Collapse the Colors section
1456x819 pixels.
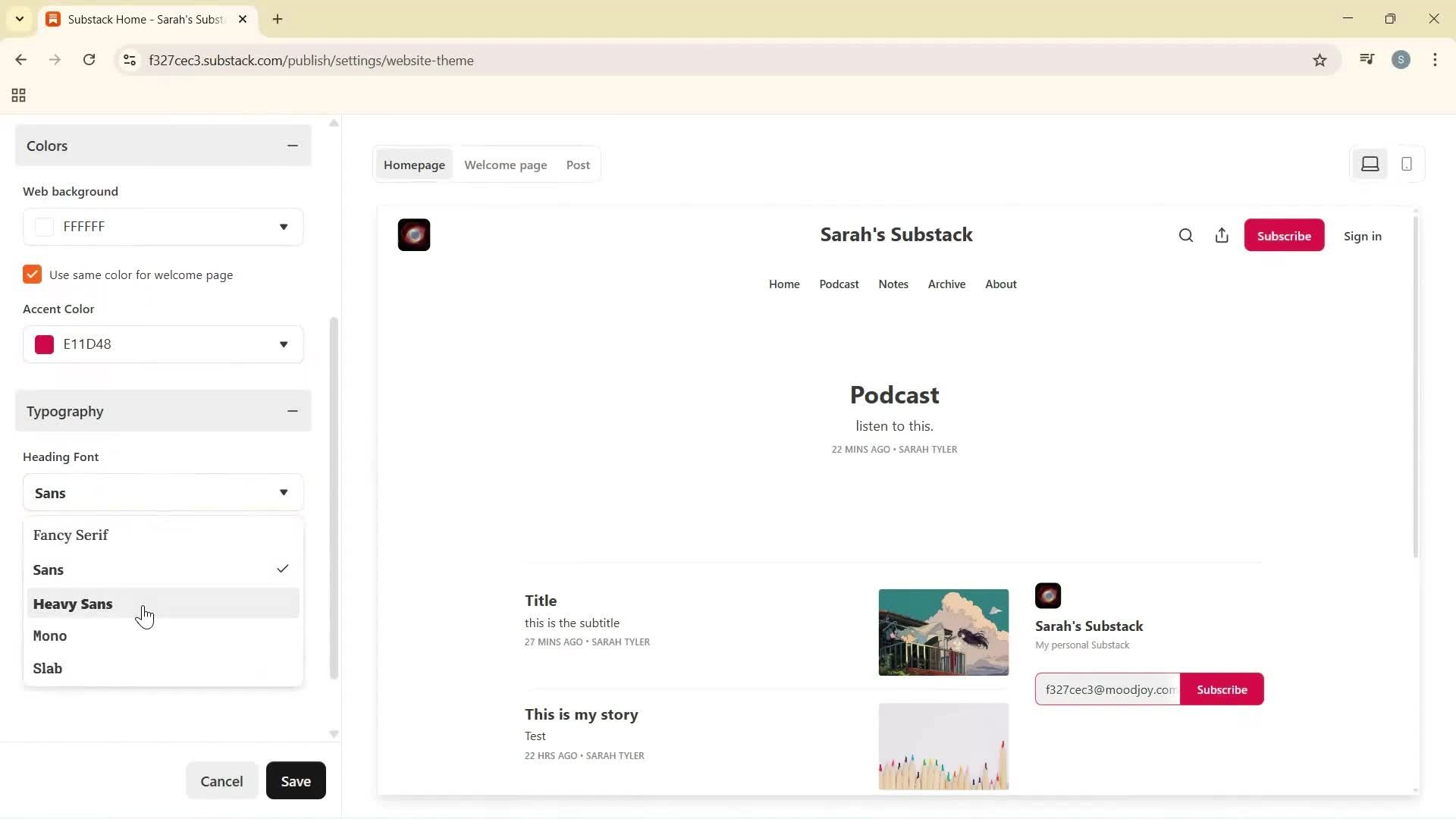[x=292, y=146]
